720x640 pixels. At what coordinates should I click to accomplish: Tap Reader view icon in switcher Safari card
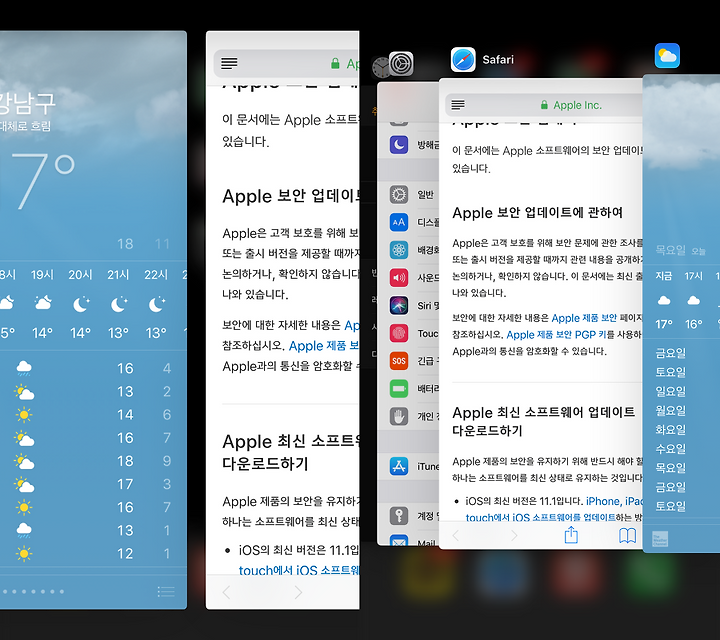click(458, 105)
